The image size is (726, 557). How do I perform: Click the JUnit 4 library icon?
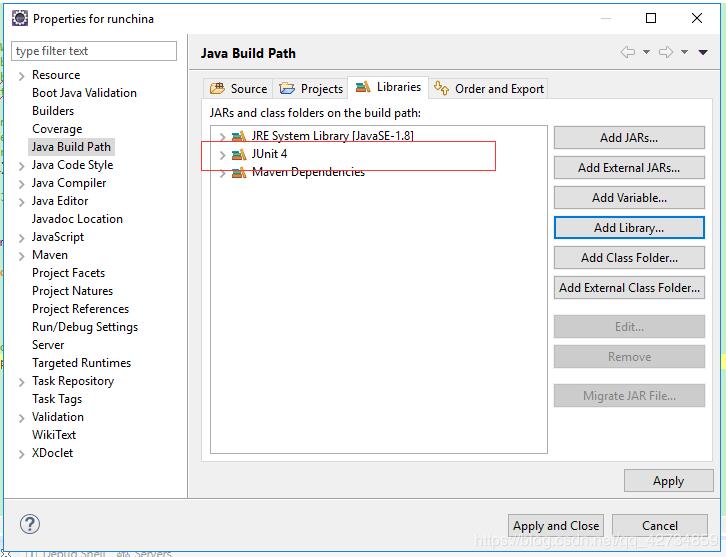[239, 154]
